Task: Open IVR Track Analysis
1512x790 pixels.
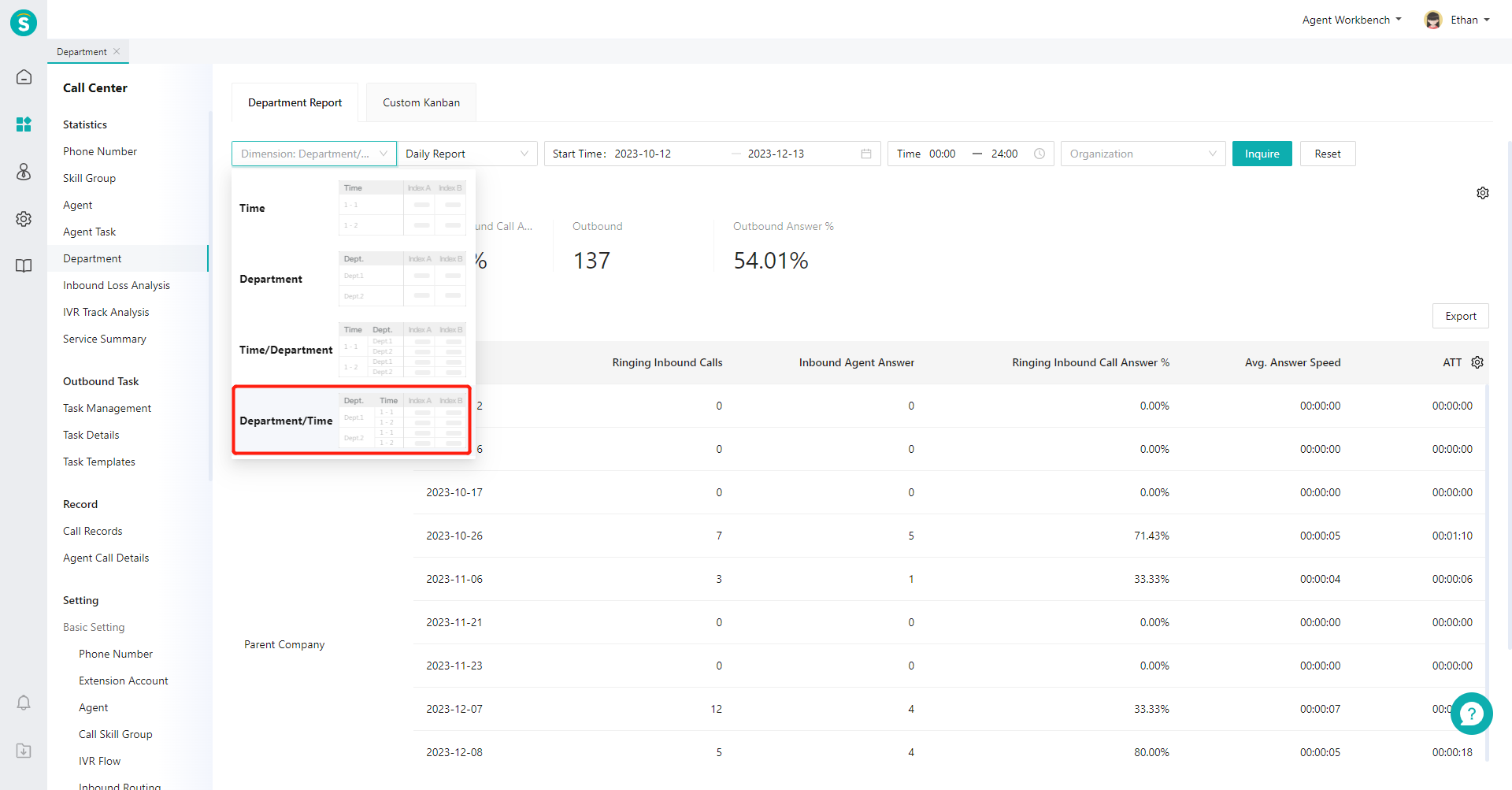Action: click(106, 312)
